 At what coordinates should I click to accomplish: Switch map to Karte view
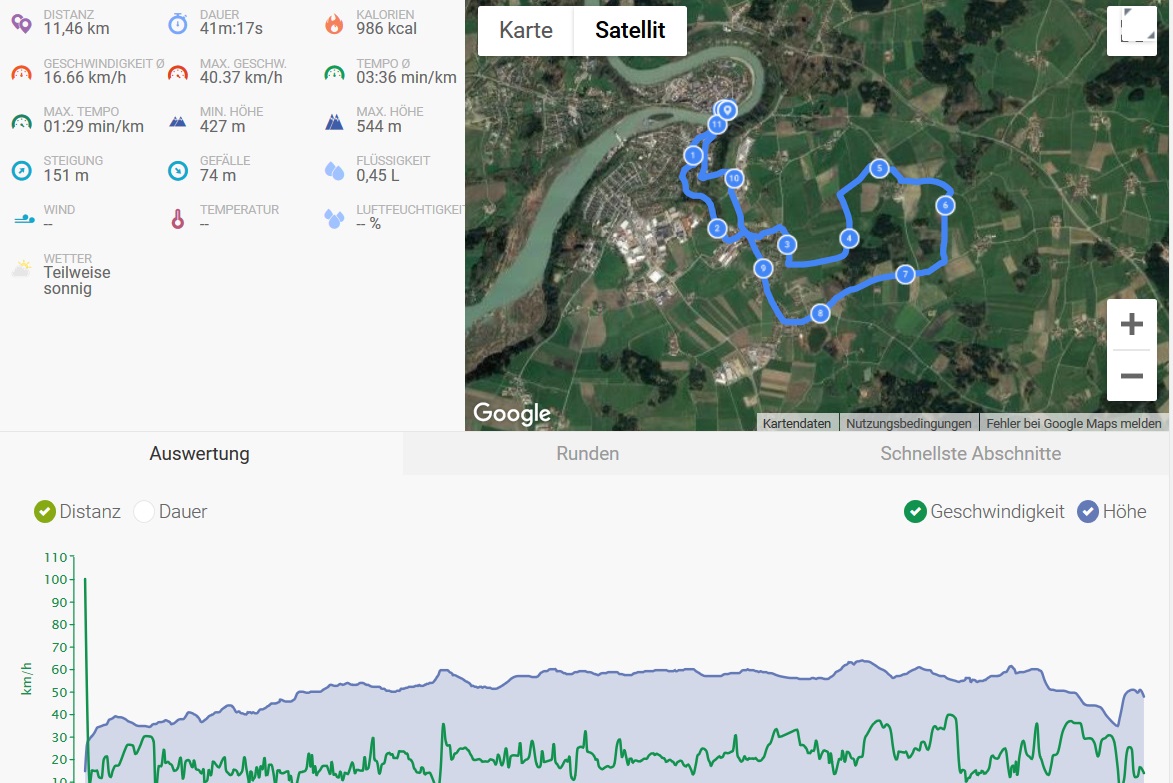click(526, 30)
